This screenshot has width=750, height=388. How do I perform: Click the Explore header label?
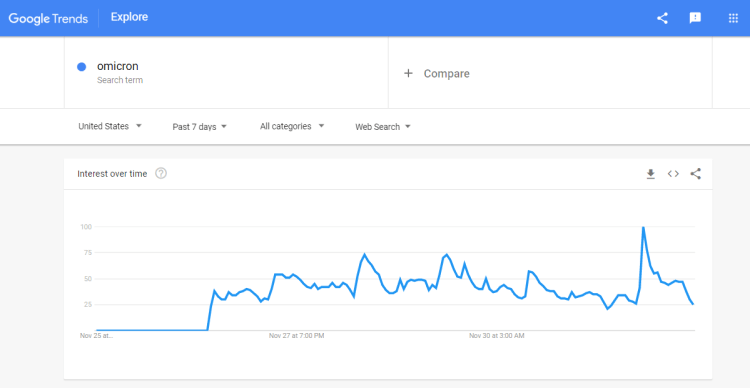click(x=129, y=17)
